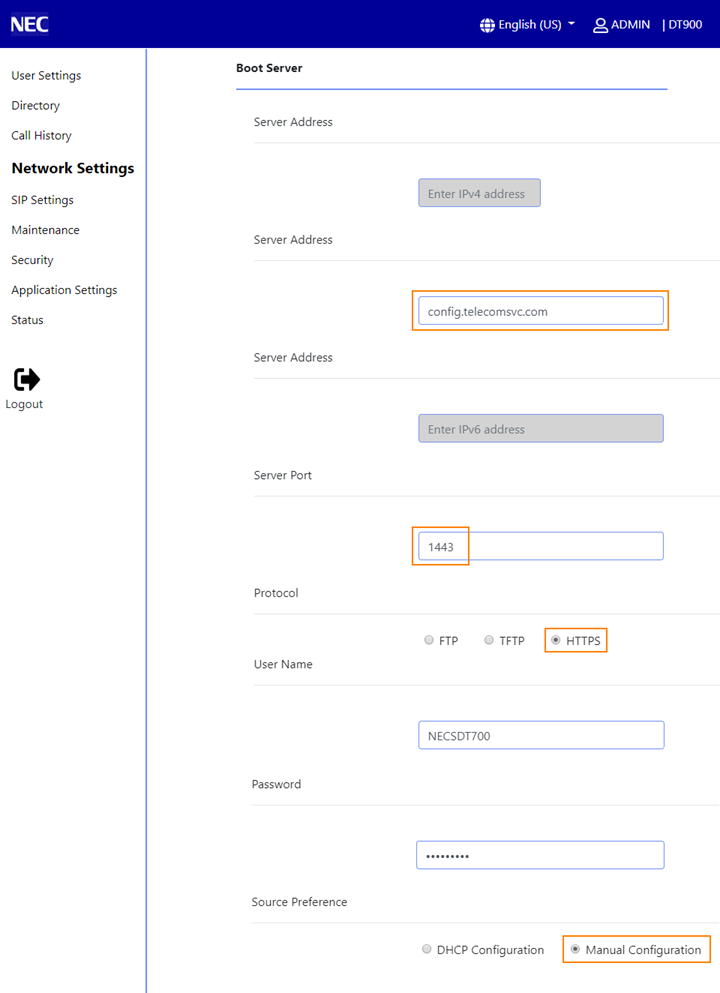Open Call History in sidebar
The width and height of the screenshot is (720, 993).
(41, 136)
